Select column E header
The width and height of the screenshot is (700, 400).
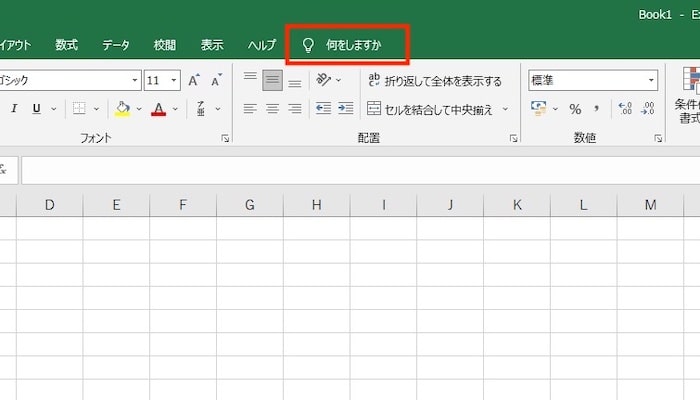point(116,205)
